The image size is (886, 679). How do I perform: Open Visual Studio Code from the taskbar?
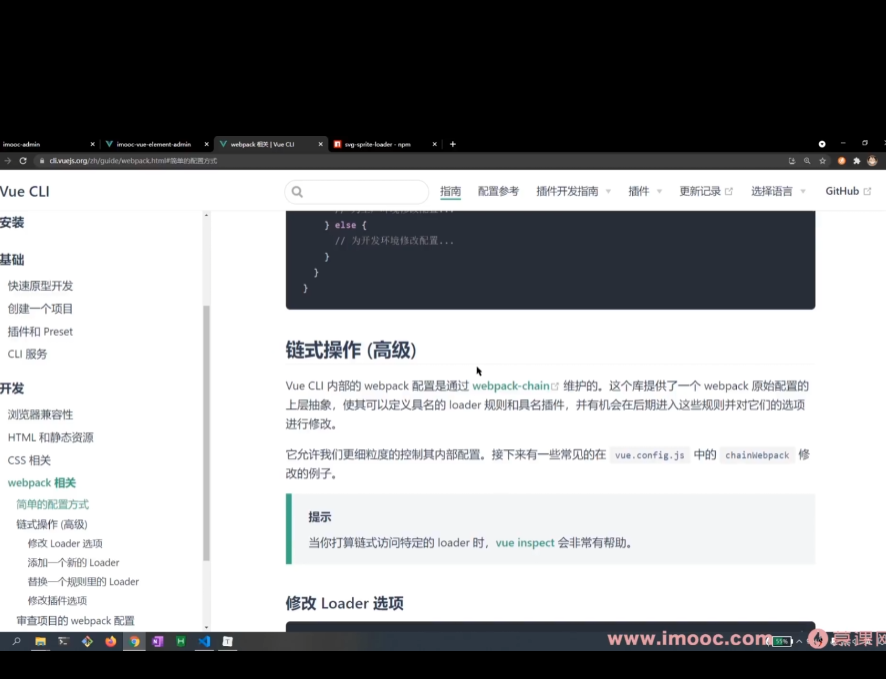[x=205, y=642]
